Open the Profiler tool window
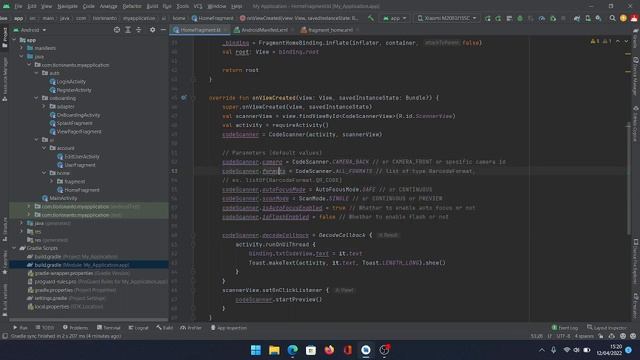This screenshot has width=640, height=360. pos(191,328)
